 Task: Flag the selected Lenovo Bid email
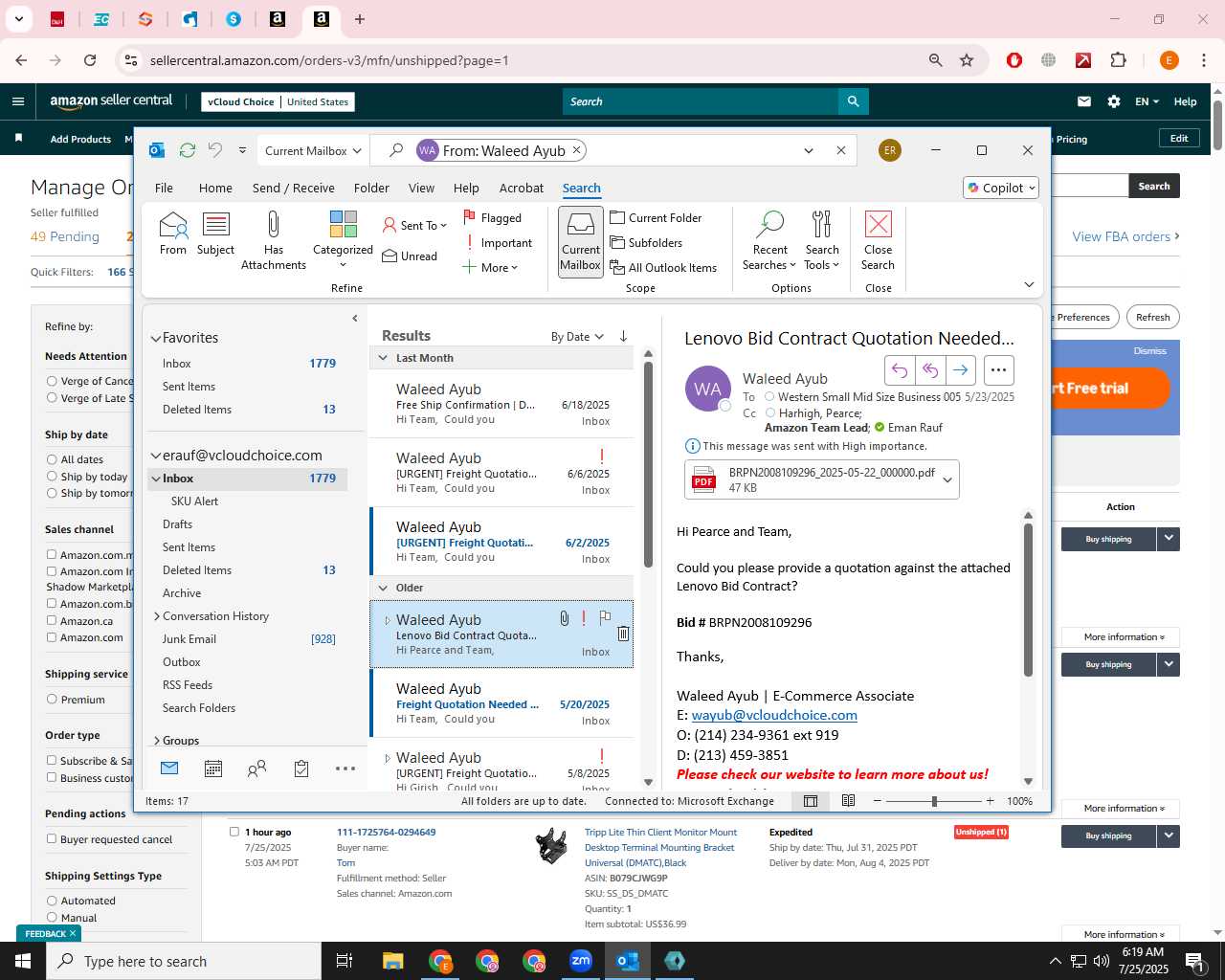[x=605, y=618]
